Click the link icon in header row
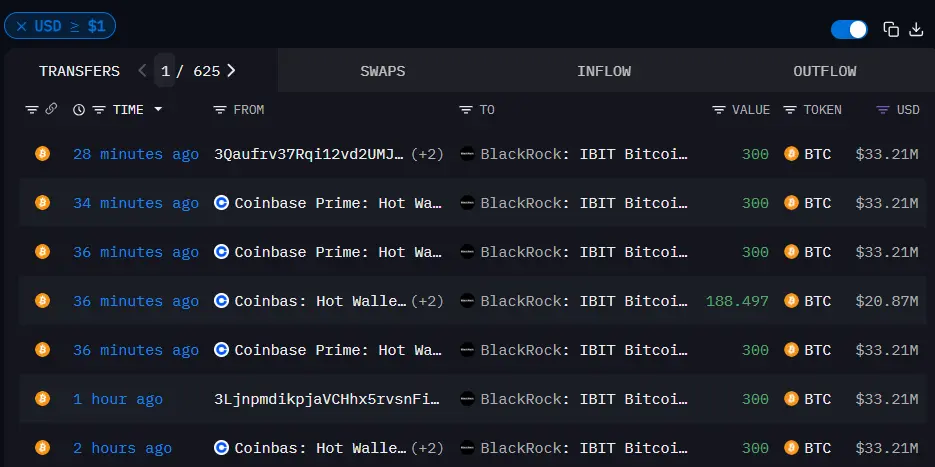This screenshot has width=935, height=467. click(51, 109)
